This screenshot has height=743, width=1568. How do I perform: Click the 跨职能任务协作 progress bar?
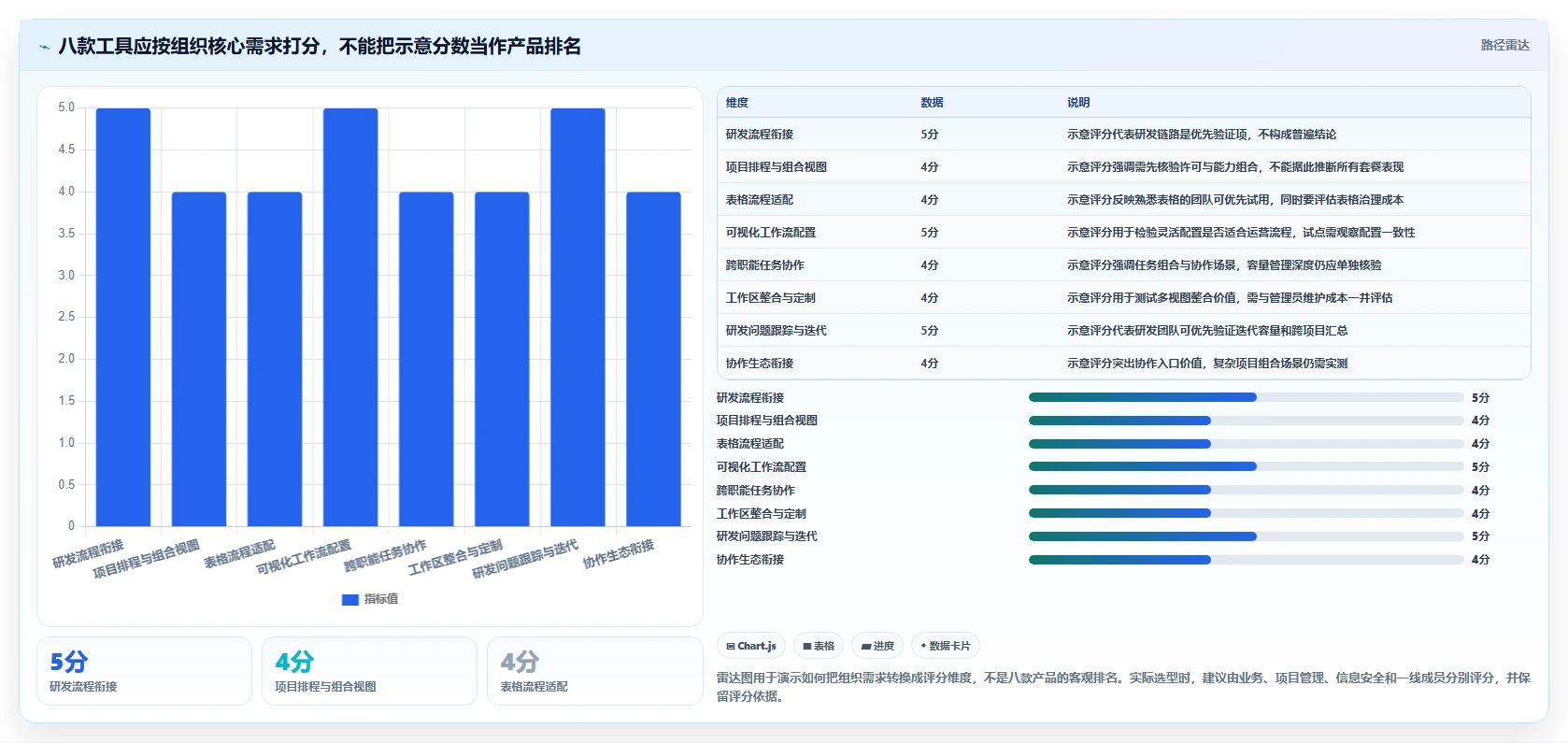coord(1246,490)
